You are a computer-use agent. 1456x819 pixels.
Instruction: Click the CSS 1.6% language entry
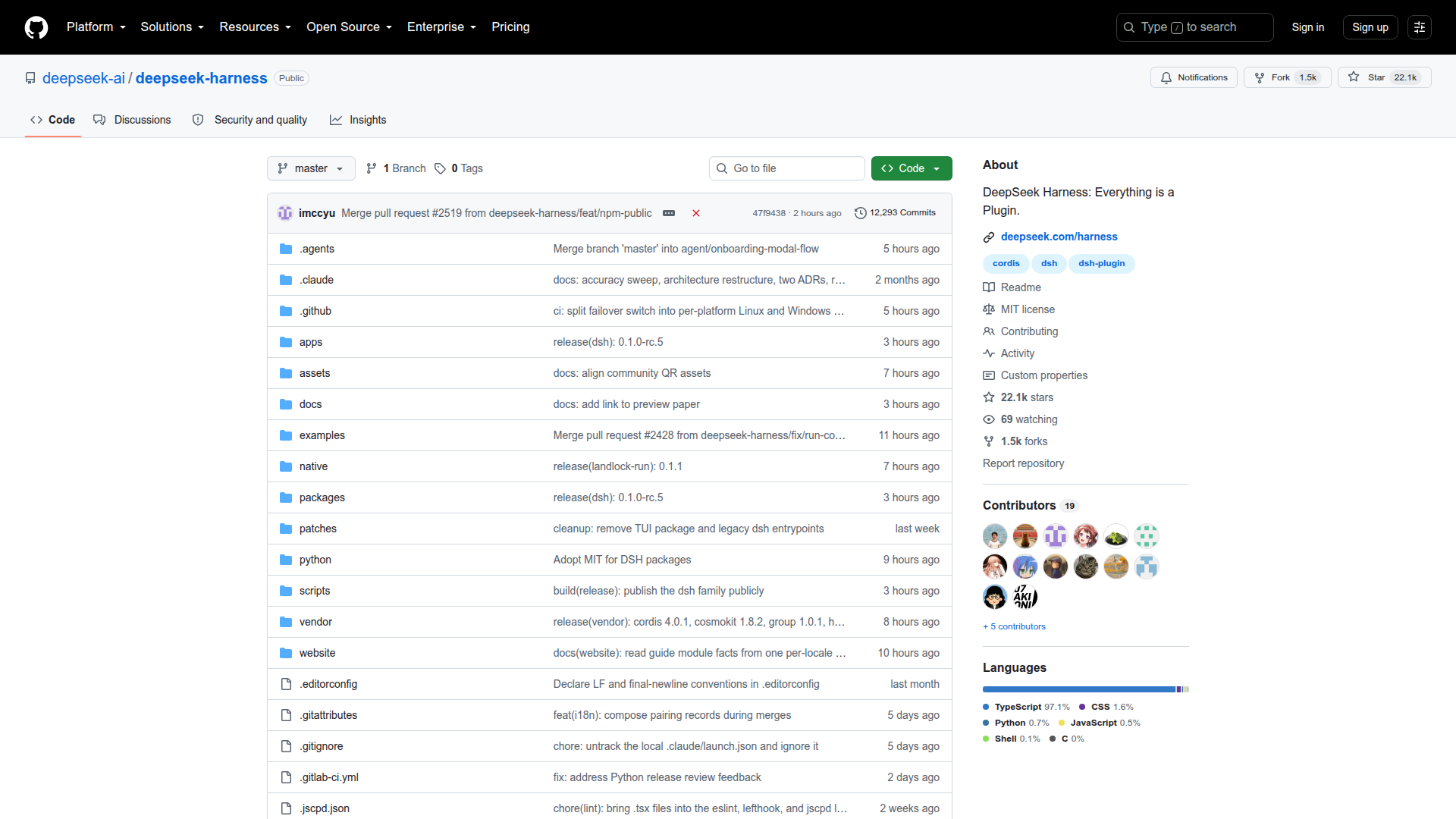[x=1106, y=707]
